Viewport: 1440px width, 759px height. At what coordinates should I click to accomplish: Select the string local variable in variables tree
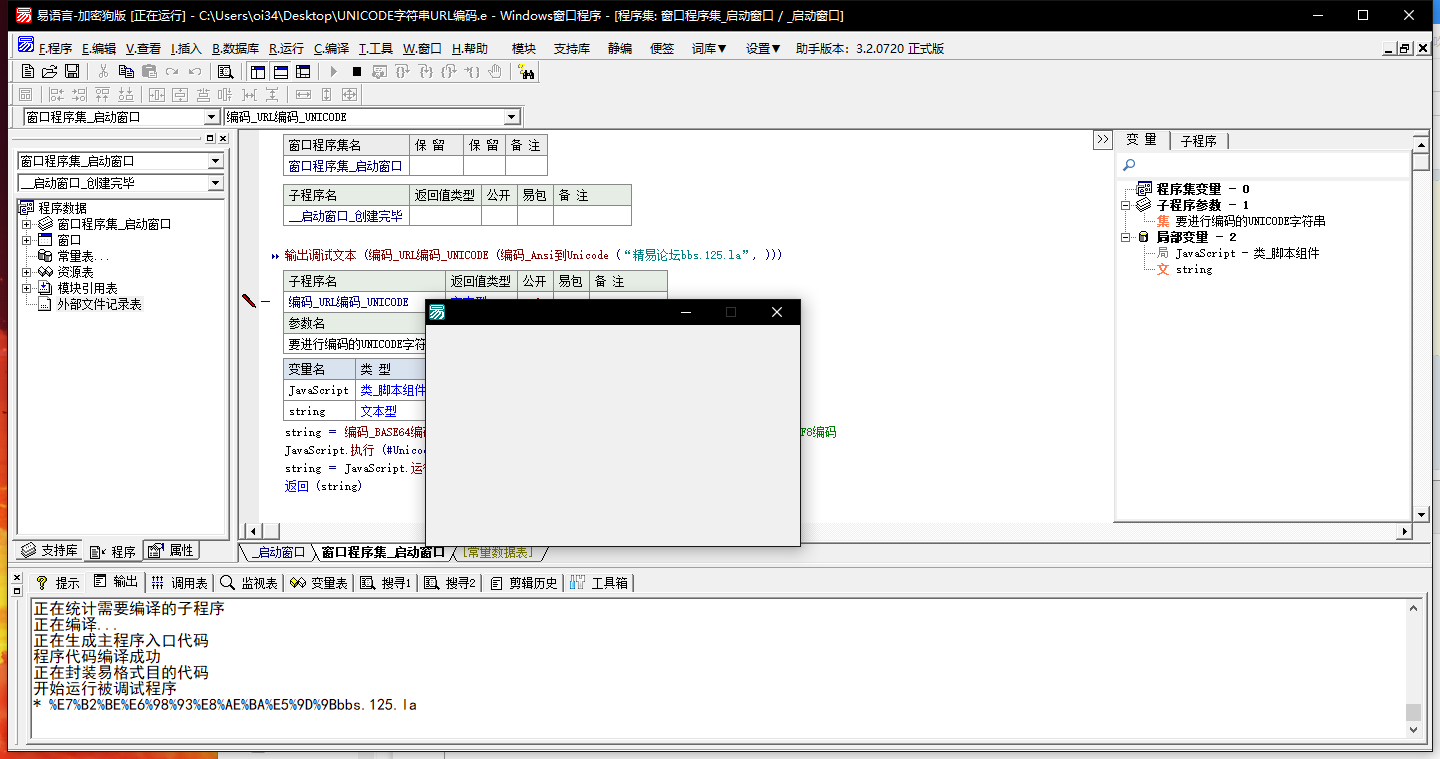1193,269
